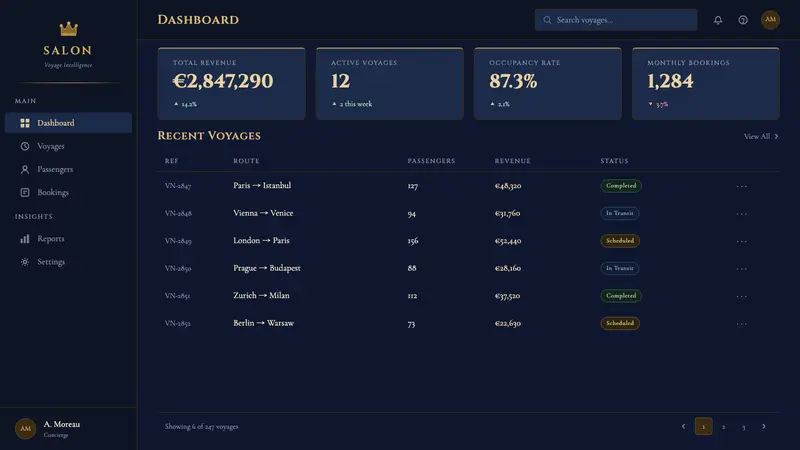The width and height of the screenshot is (800, 450).
Task: Click the Showing 6 of 247 voyages text
Action: tap(202, 427)
